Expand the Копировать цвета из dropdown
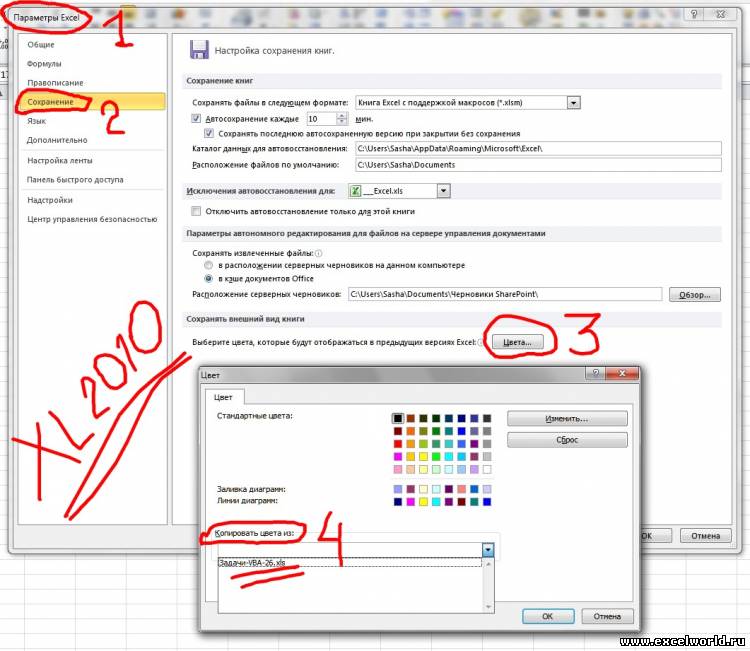This screenshot has width=750, height=651. click(x=487, y=550)
